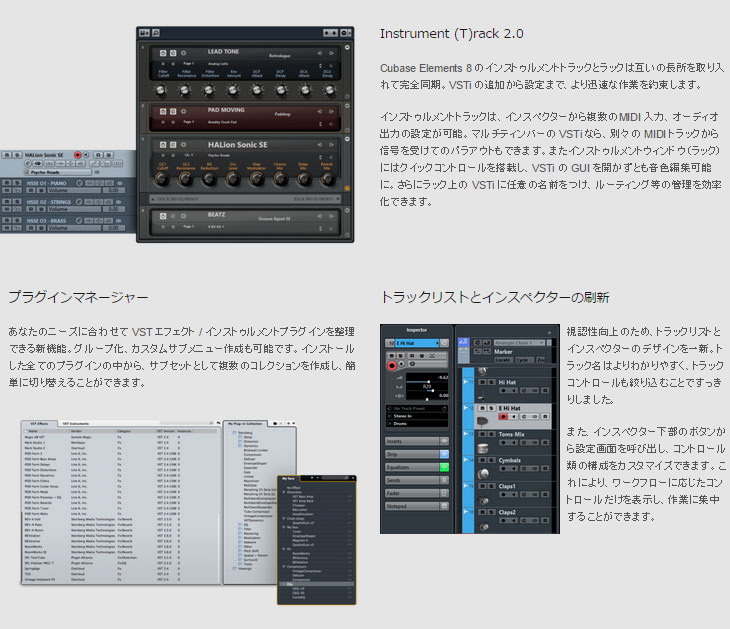730x629 pixels.
Task: Click the previous preset arrow on PAD MOVING
Action: coord(320,111)
